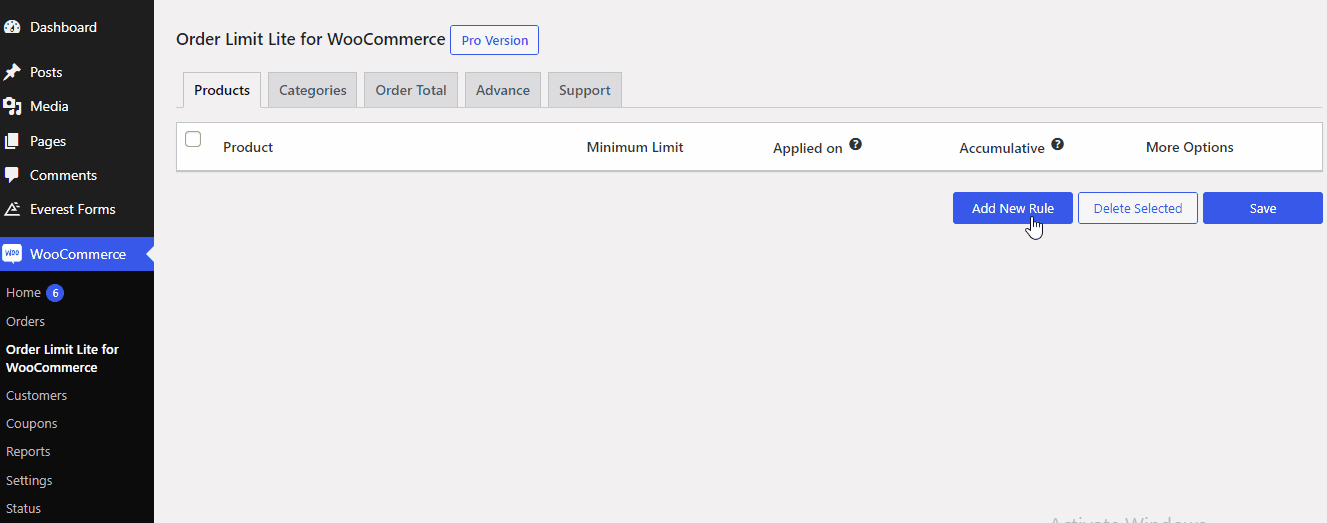Open the Advance tab
Image resolution: width=1327 pixels, height=523 pixels.
[x=503, y=90]
